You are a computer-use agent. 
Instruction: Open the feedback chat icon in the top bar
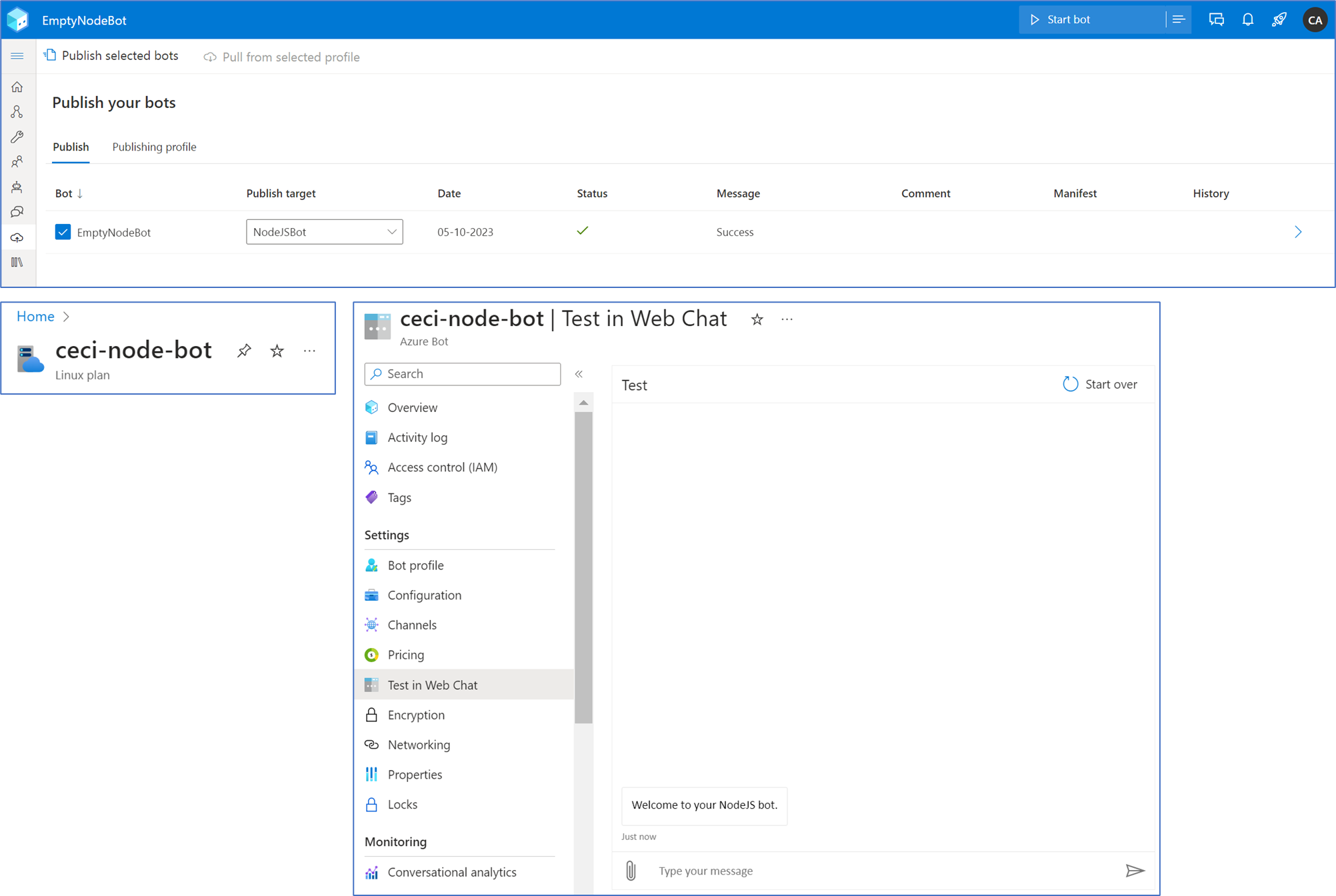pos(1216,19)
